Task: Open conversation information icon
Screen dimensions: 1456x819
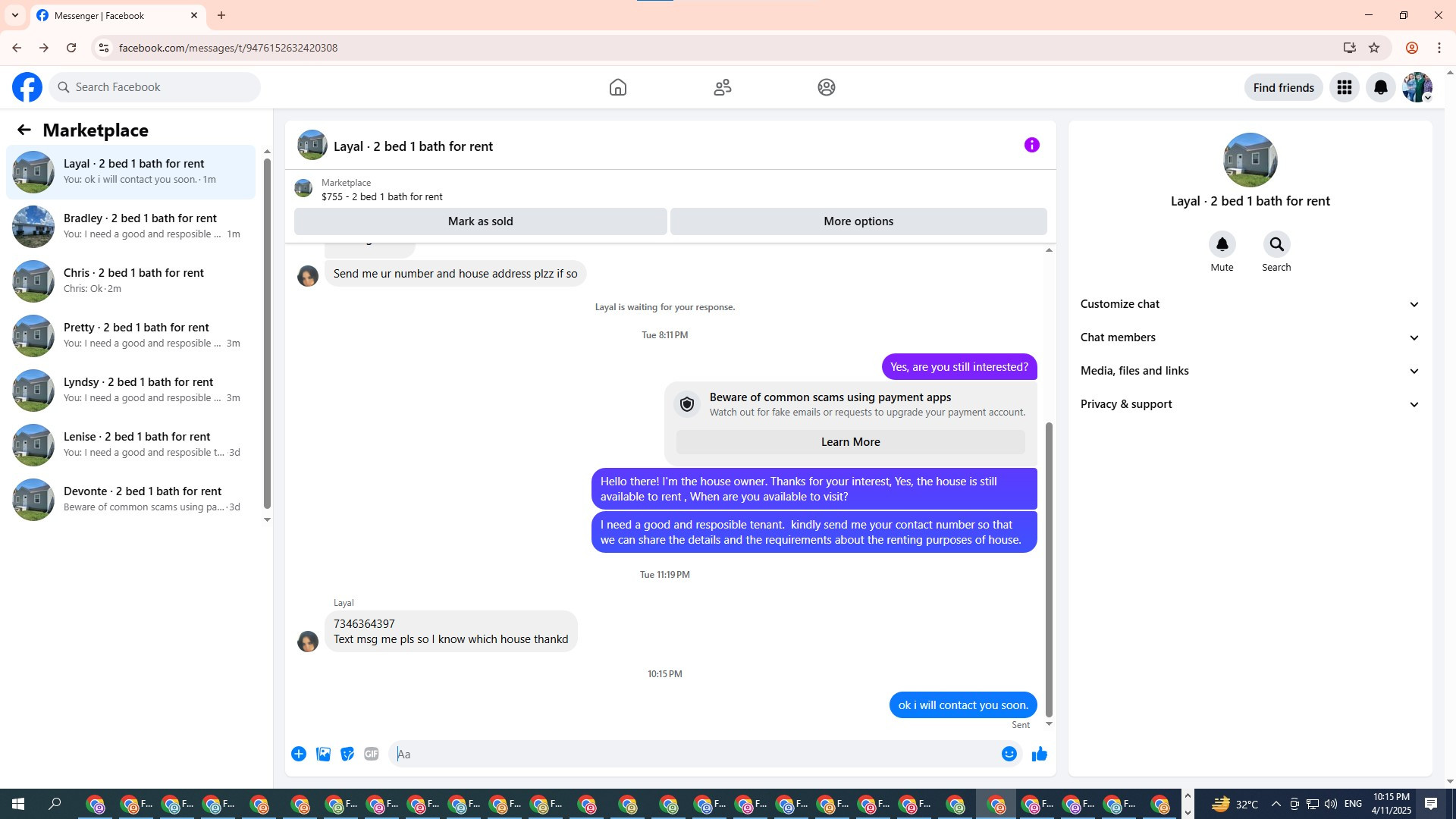Action: pyautogui.click(x=1032, y=145)
